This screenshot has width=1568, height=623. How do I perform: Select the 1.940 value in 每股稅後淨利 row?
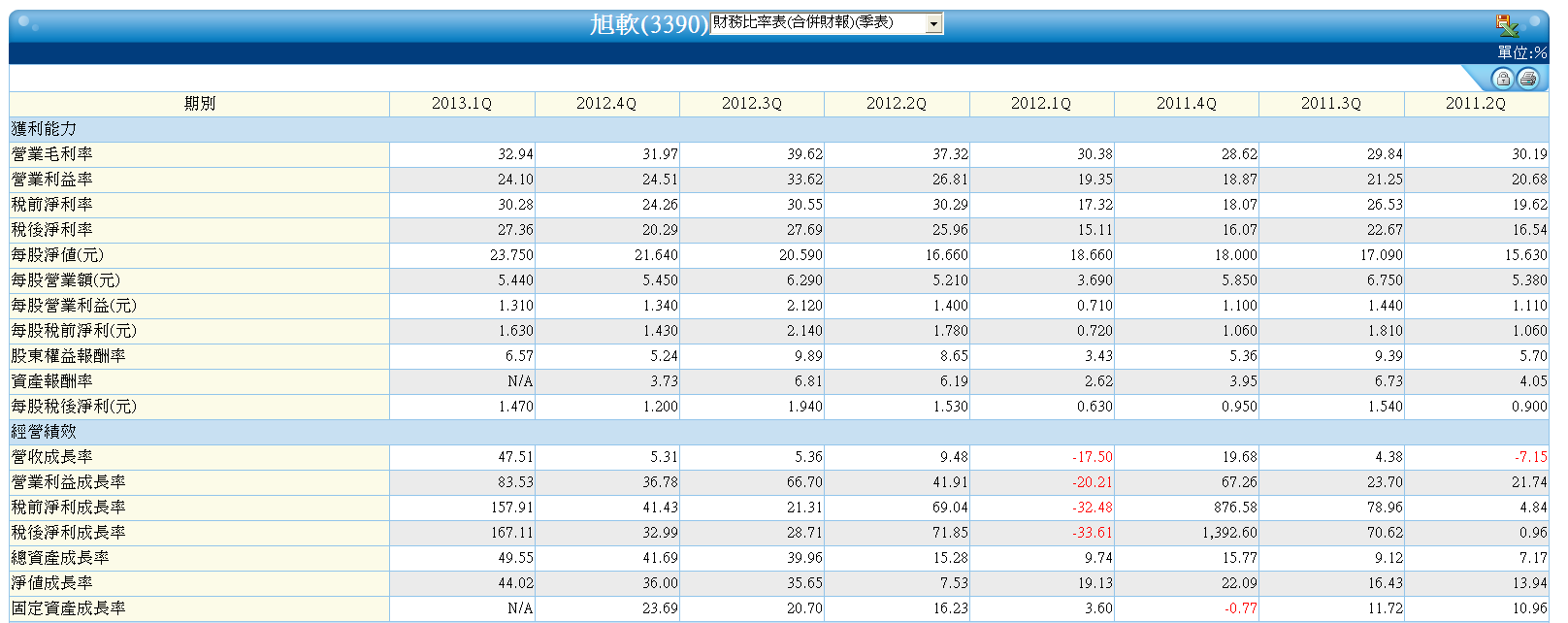[x=805, y=407]
